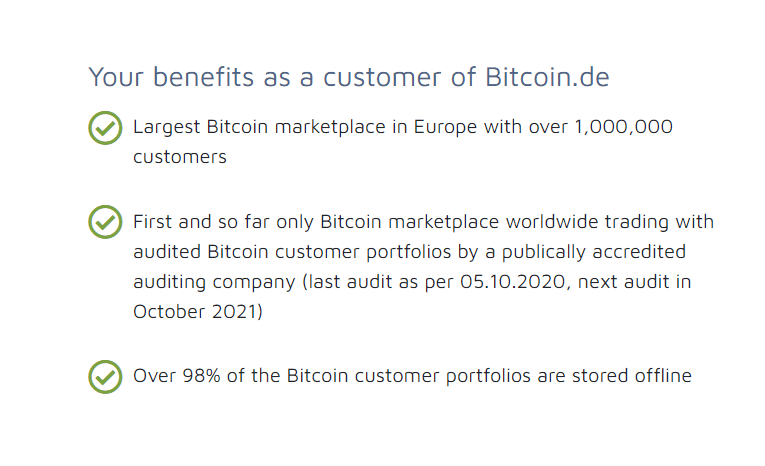The height and width of the screenshot is (466, 765).
Task: Click the 'next audit in' text
Action: (x=635, y=281)
